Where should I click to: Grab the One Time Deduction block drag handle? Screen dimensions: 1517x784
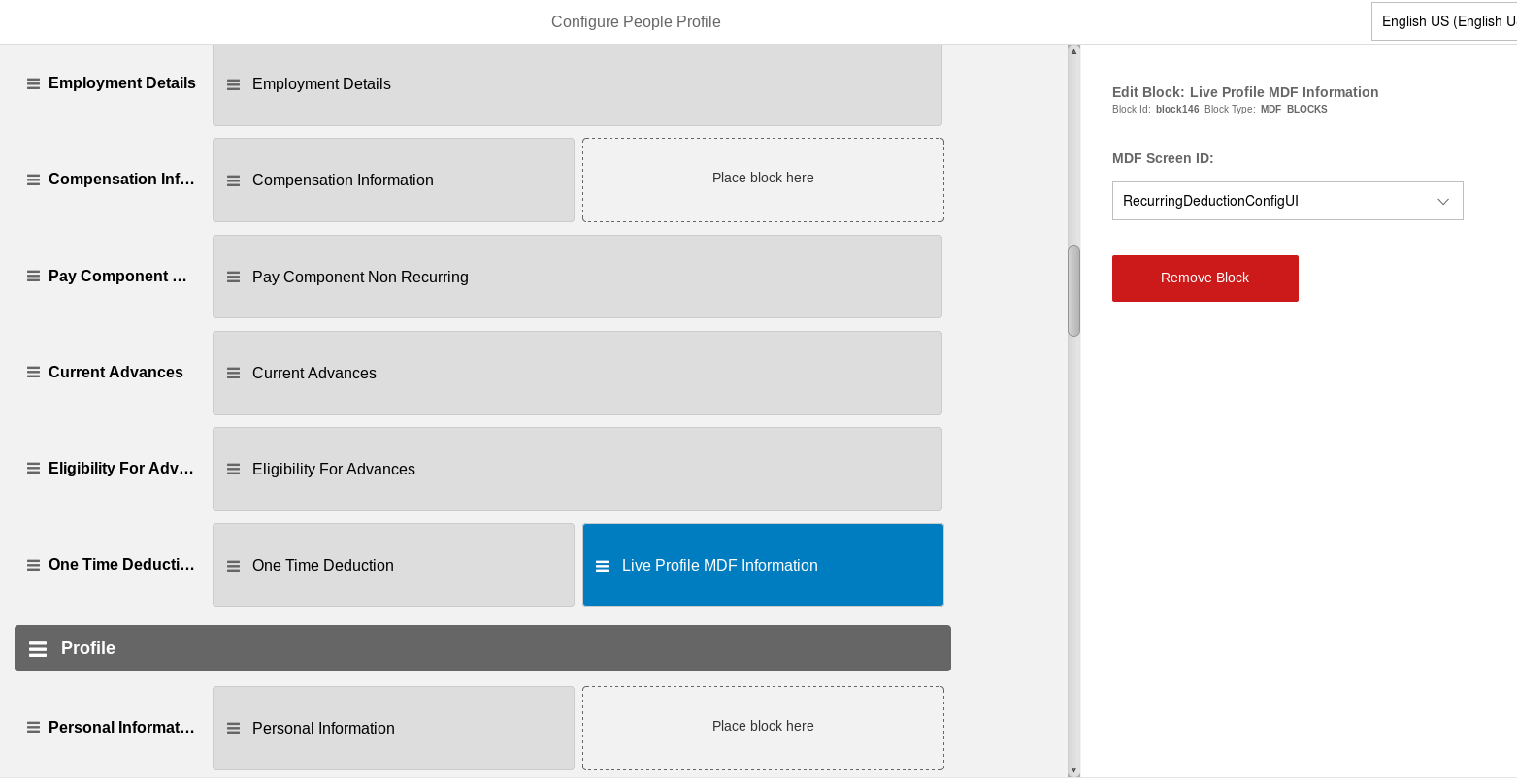[x=233, y=566]
